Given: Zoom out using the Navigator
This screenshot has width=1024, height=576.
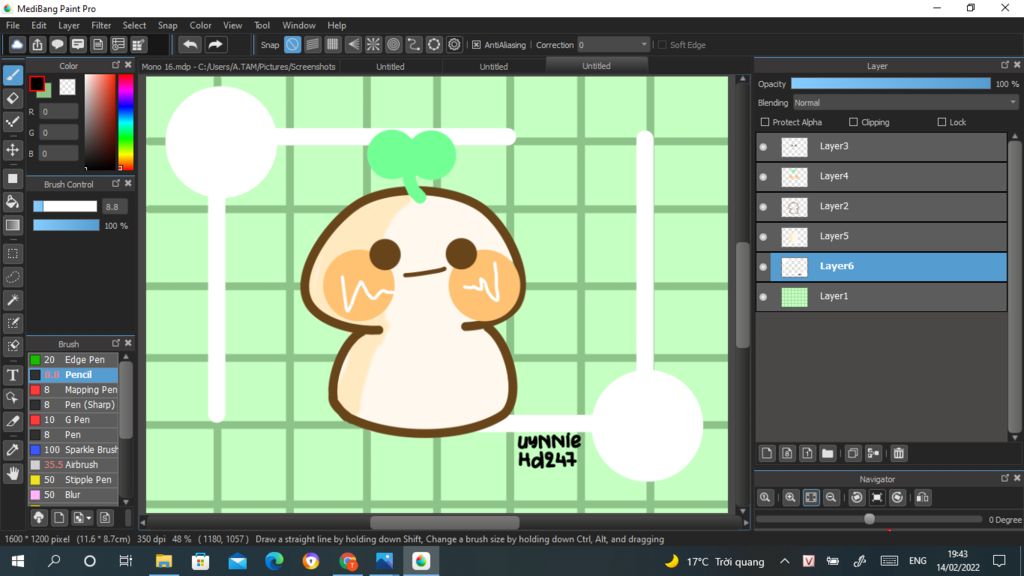Looking at the screenshot, I should (831, 498).
